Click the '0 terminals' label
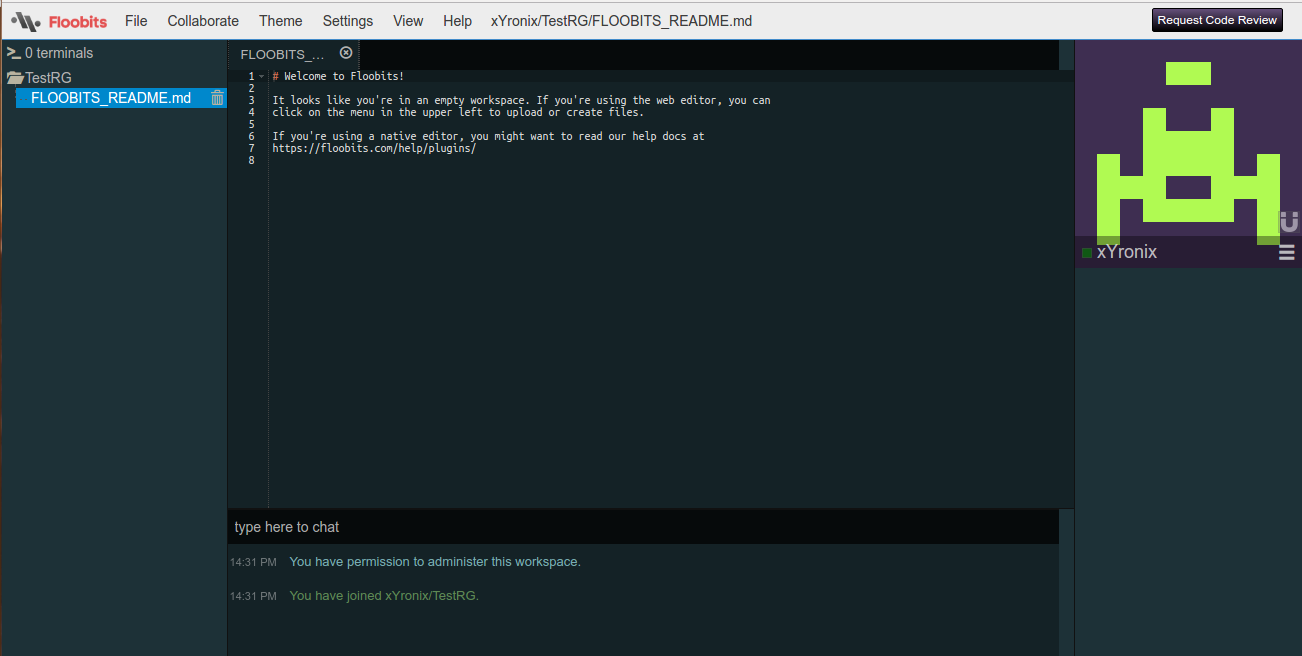Screen dimensions: 1302x656 (x=59, y=53)
